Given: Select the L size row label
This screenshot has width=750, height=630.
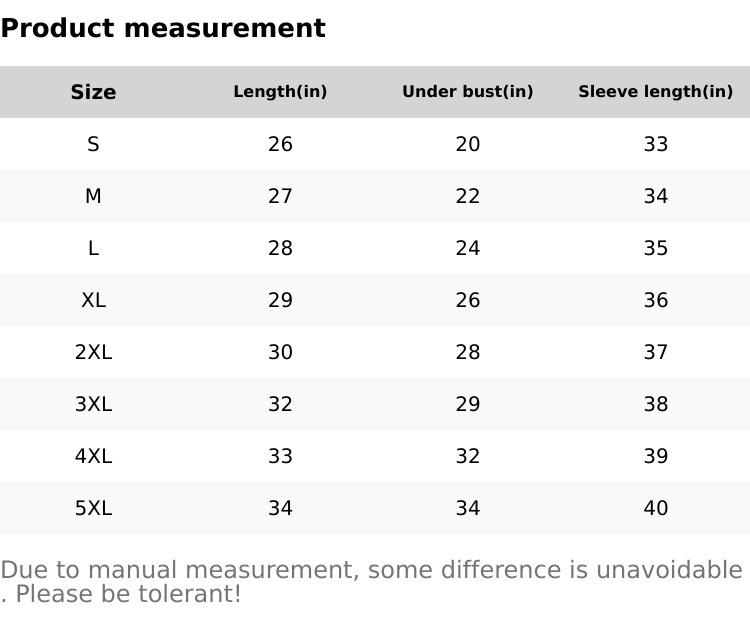Looking at the screenshot, I should (x=93, y=248).
